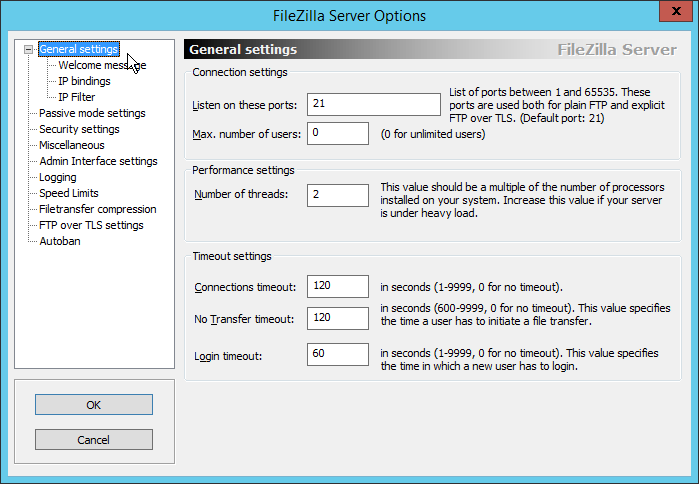Go to Passive mode settings

[x=92, y=113]
